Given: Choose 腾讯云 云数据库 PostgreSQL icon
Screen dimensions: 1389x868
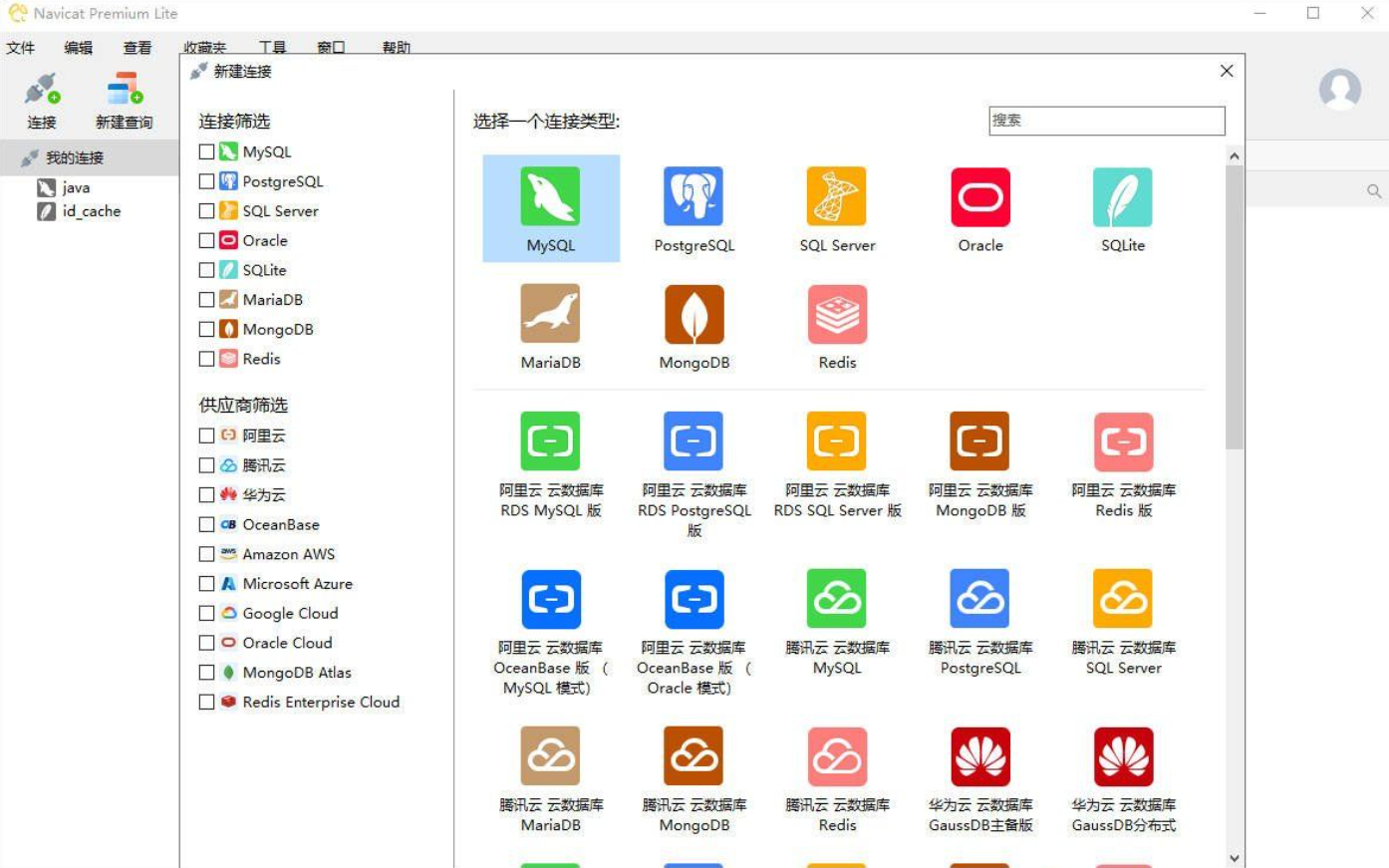Looking at the screenshot, I should [980, 599].
